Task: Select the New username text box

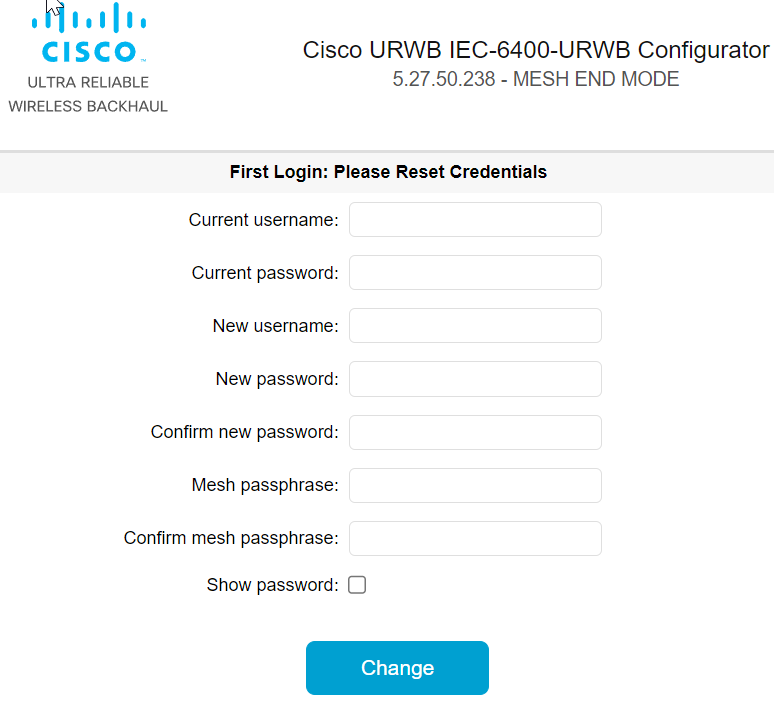Action: point(475,326)
